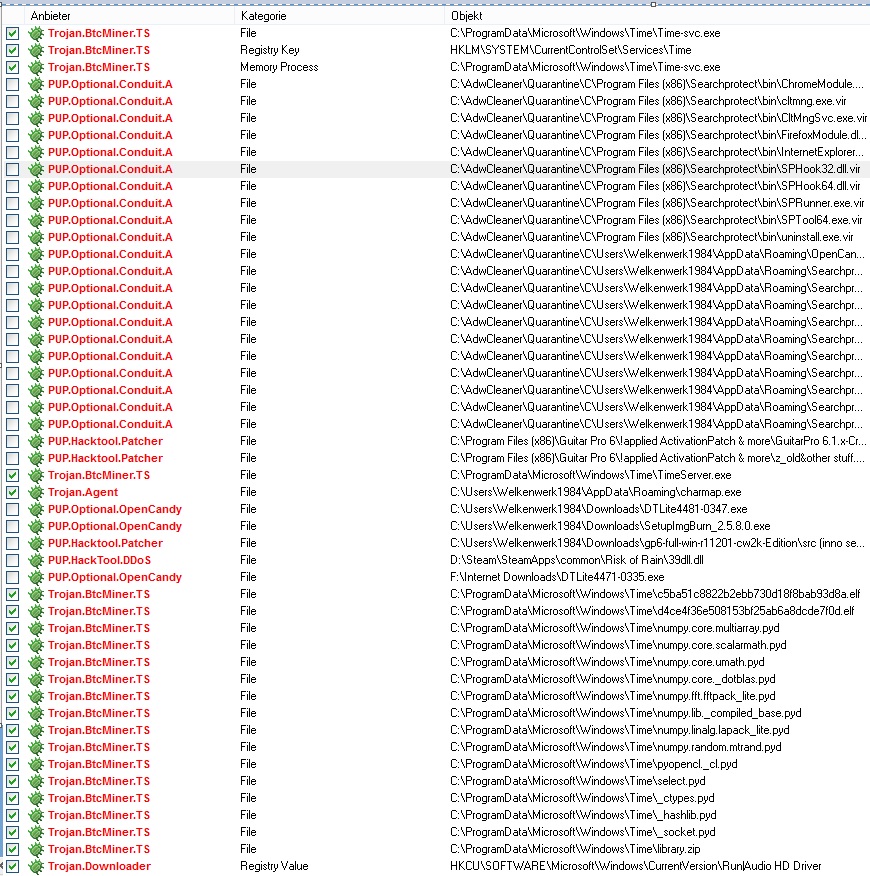This screenshot has width=870, height=876.
Task: Uncheck the d4ce4f36e508 elf file checkbox
Action: [12, 611]
